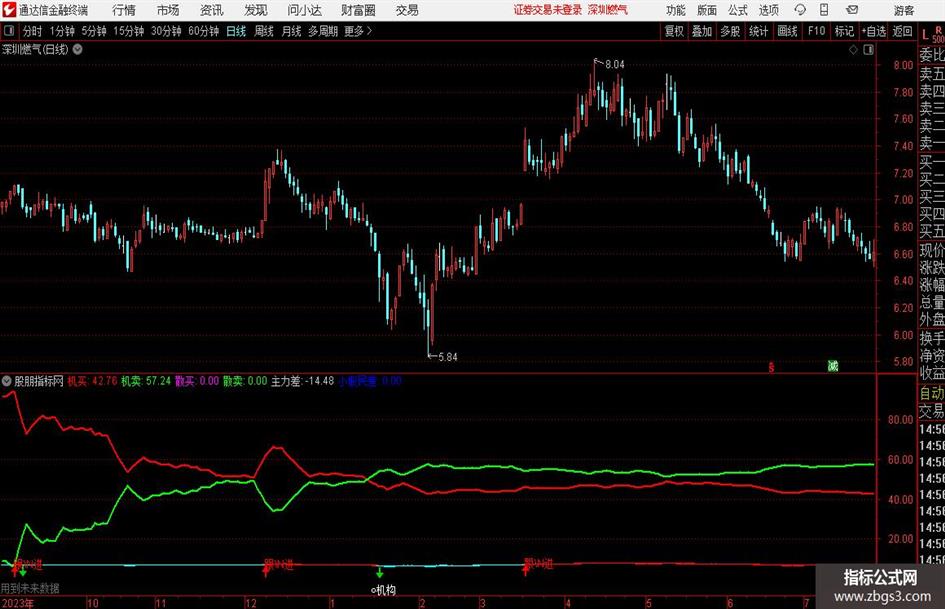Open the 版面 menu
This screenshot has width=945, height=609.
707,10
